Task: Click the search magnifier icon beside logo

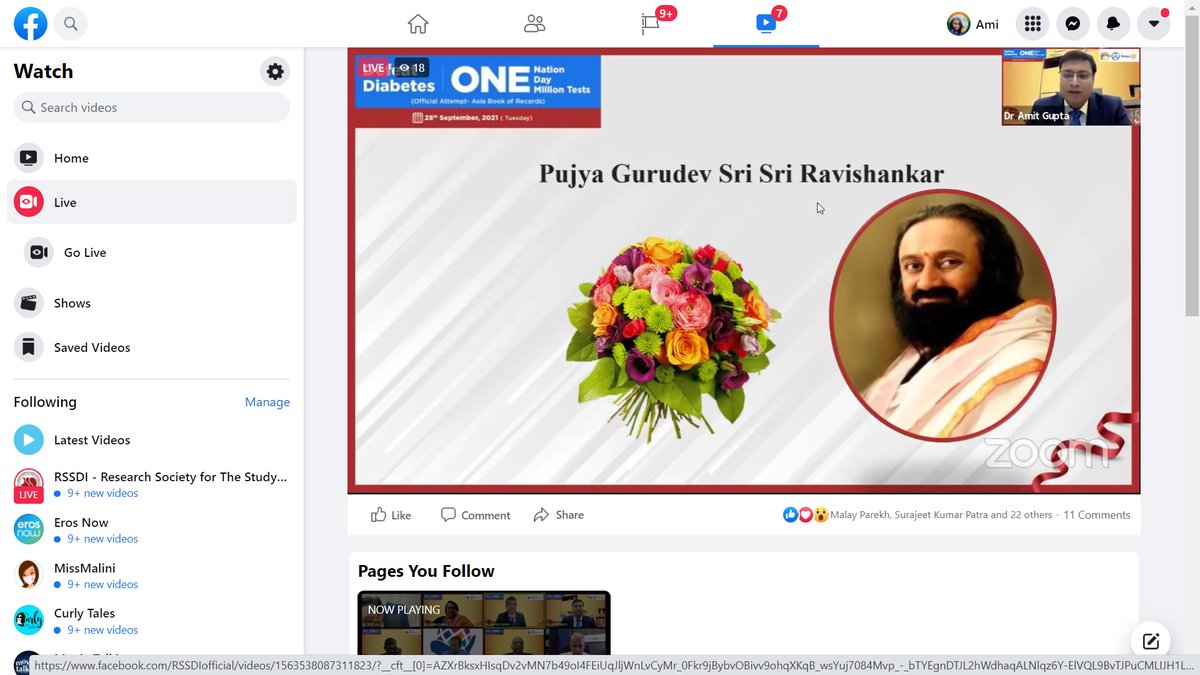Action: coord(71,23)
